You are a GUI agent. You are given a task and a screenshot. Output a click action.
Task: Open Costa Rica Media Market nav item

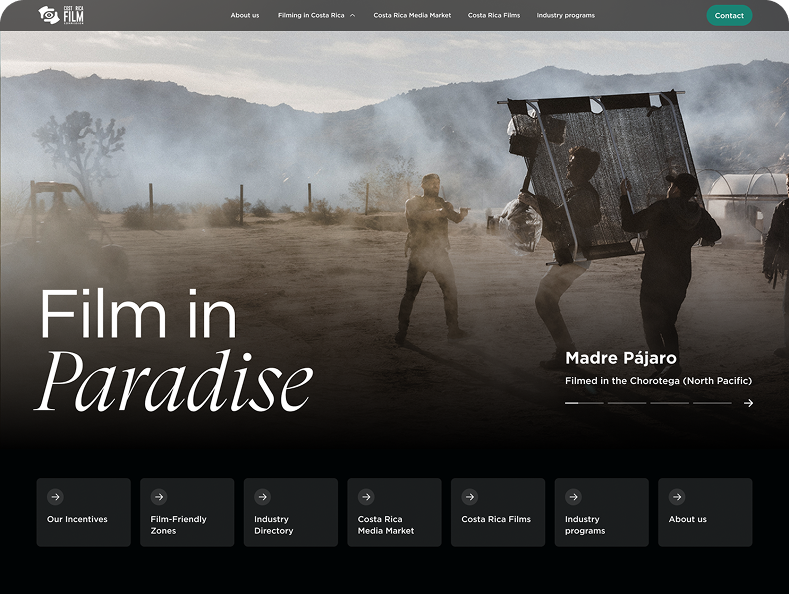(412, 16)
